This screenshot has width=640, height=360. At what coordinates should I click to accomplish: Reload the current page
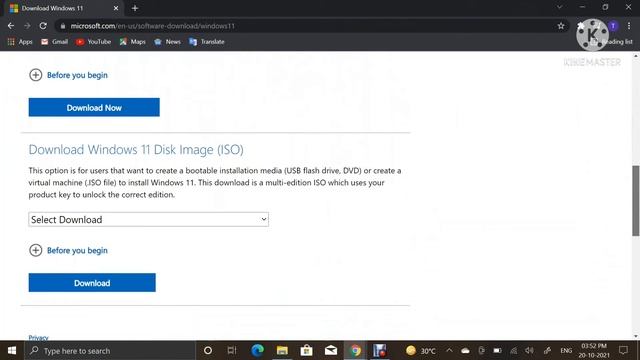[x=43, y=26]
